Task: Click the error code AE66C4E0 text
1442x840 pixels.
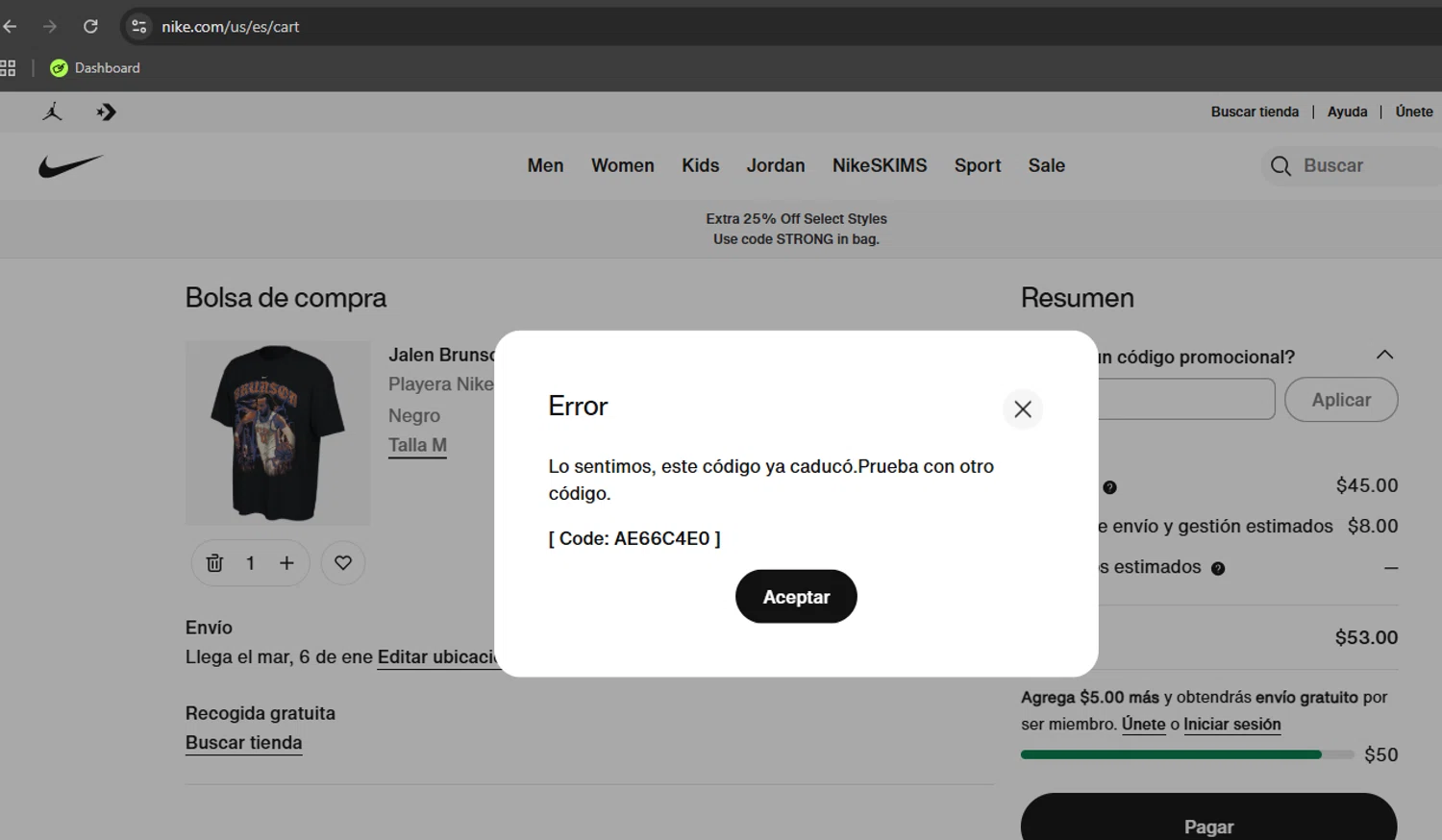Action: 634,538
